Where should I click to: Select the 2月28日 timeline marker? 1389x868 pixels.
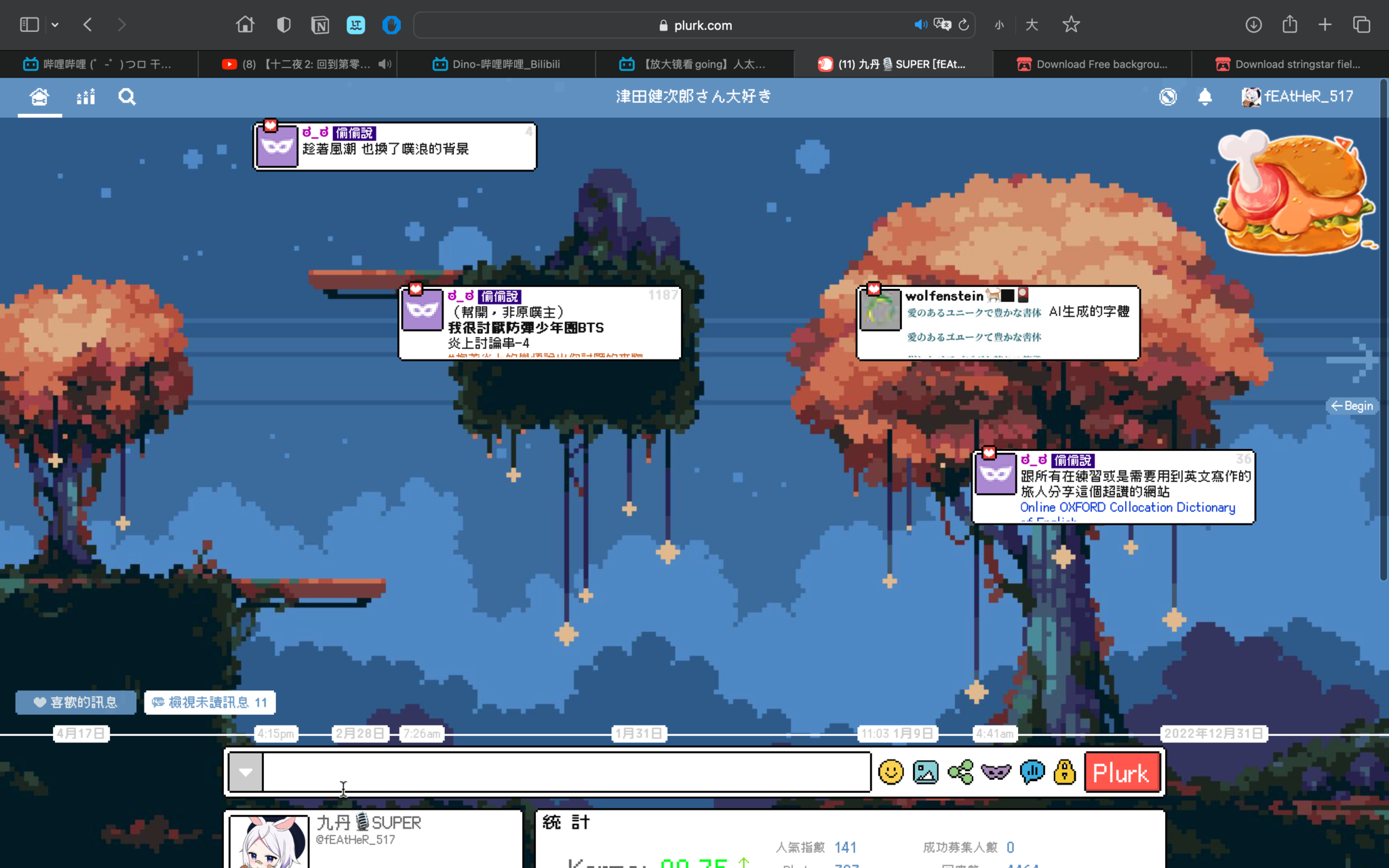[x=360, y=734]
